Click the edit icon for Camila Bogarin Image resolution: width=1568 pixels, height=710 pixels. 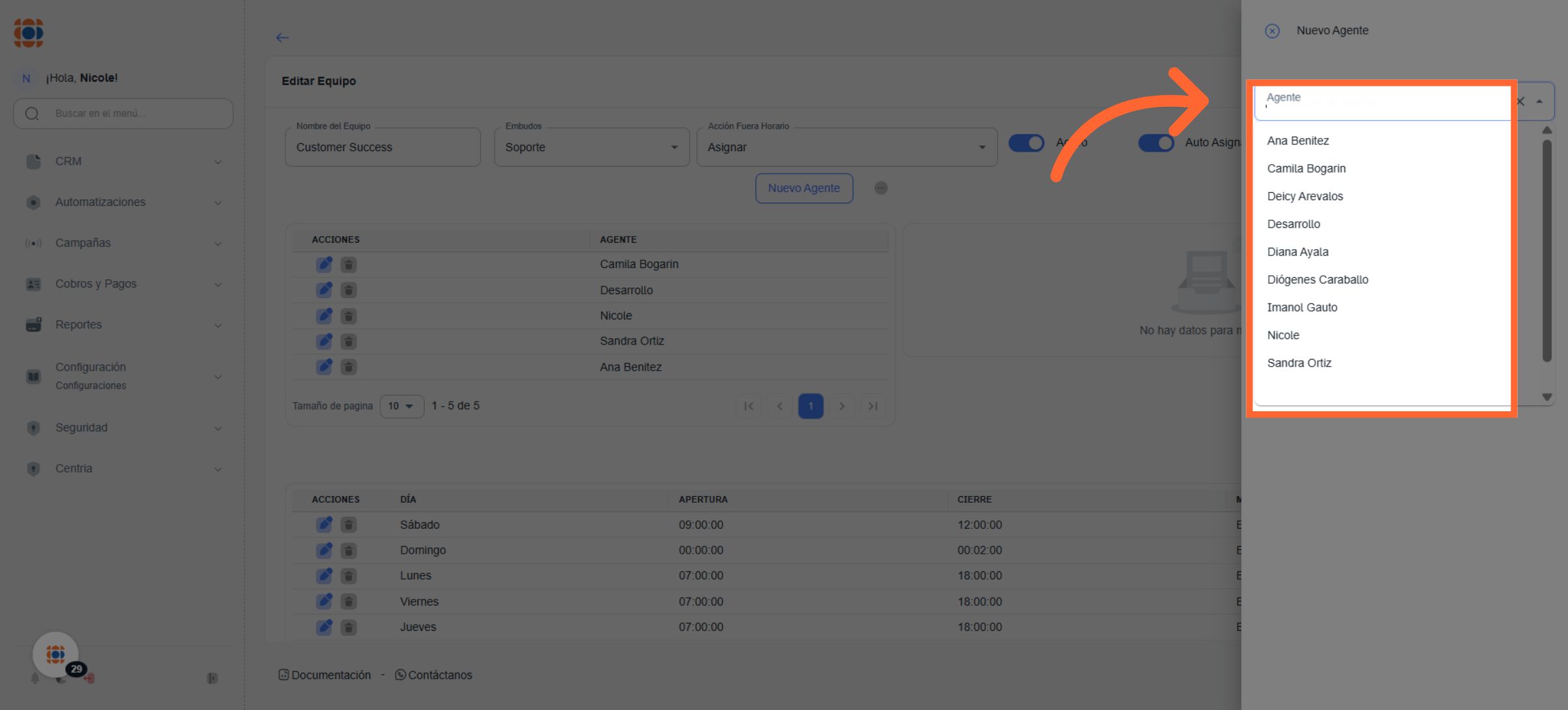(x=324, y=264)
